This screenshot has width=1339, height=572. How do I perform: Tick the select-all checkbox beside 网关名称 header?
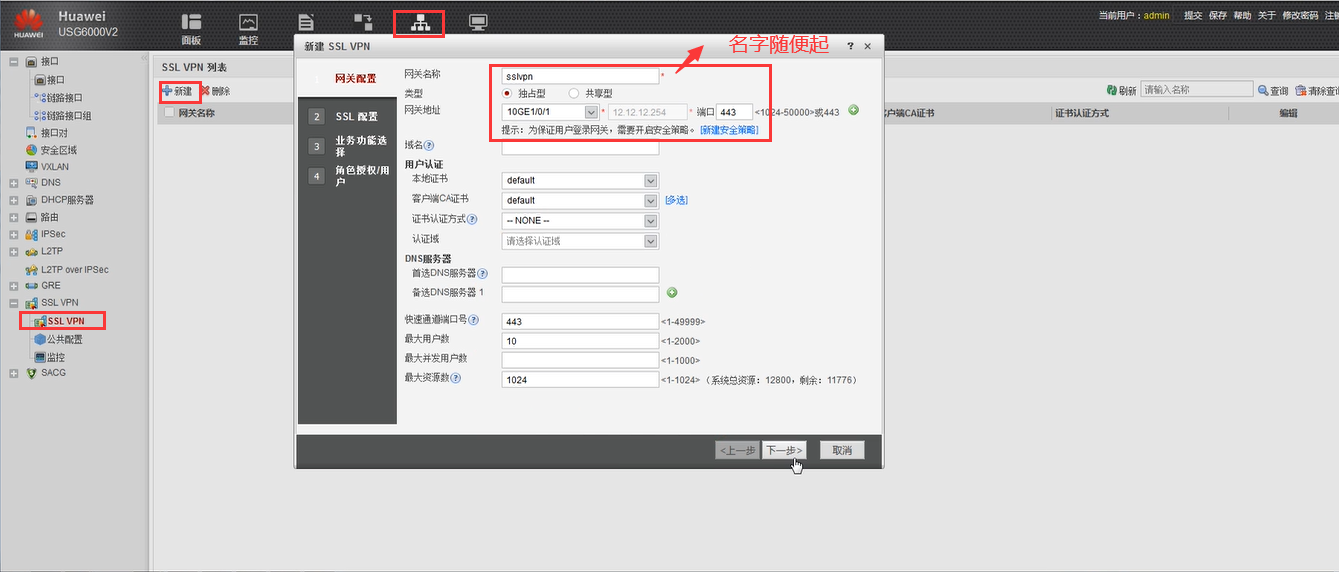coord(170,113)
